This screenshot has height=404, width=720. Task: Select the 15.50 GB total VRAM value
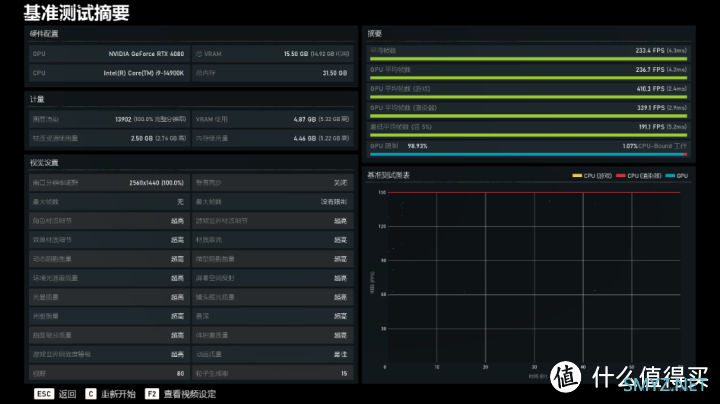point(296,54)
